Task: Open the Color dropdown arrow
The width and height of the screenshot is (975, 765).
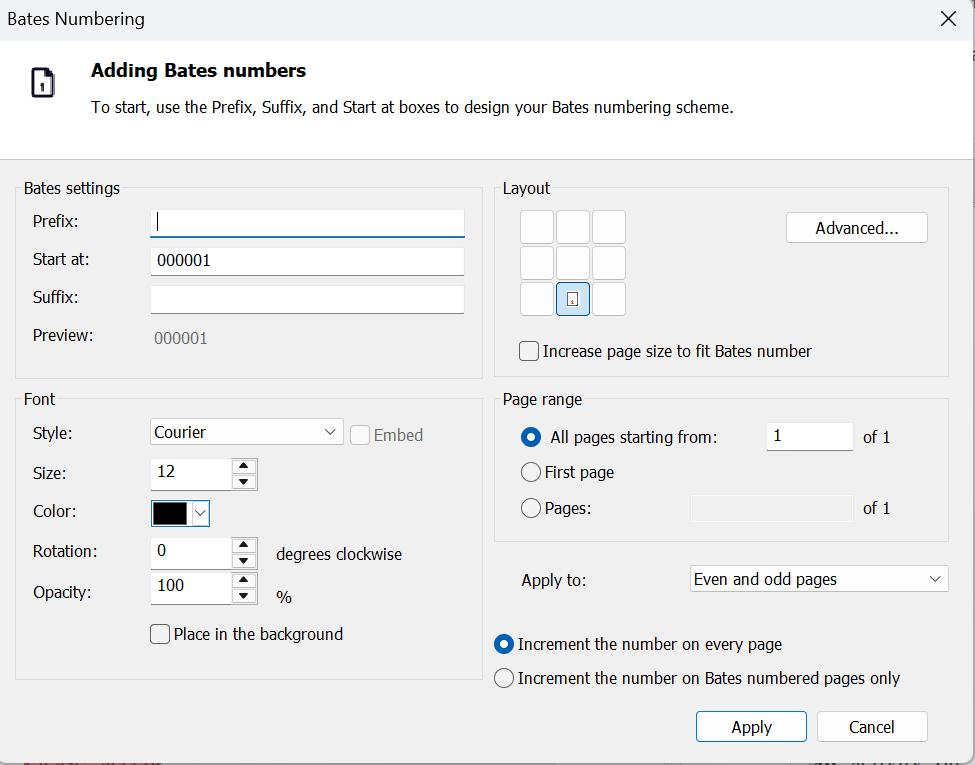Action: coord(200,513)
